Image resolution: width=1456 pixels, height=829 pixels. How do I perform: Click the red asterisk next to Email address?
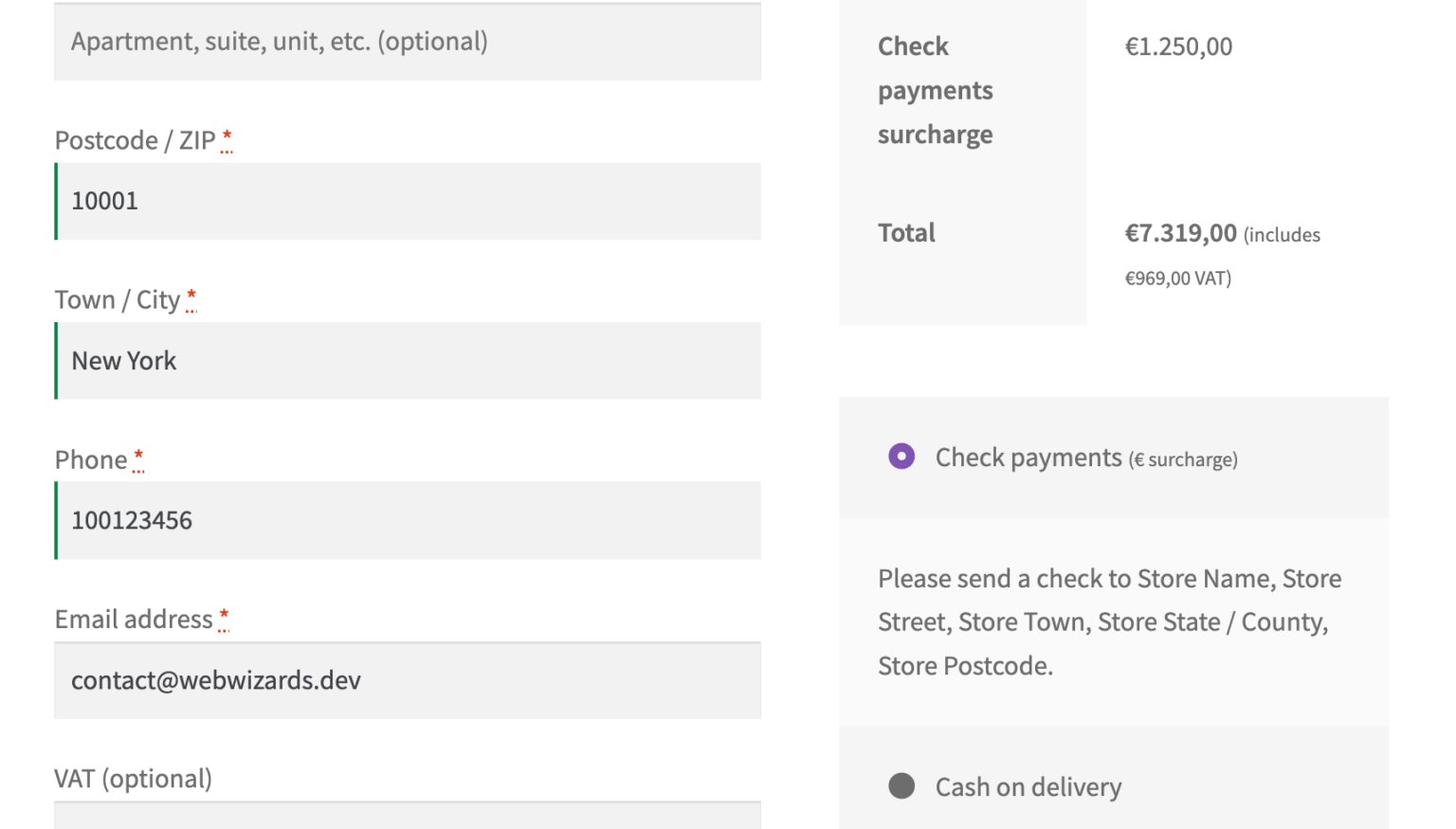point(224,617)
